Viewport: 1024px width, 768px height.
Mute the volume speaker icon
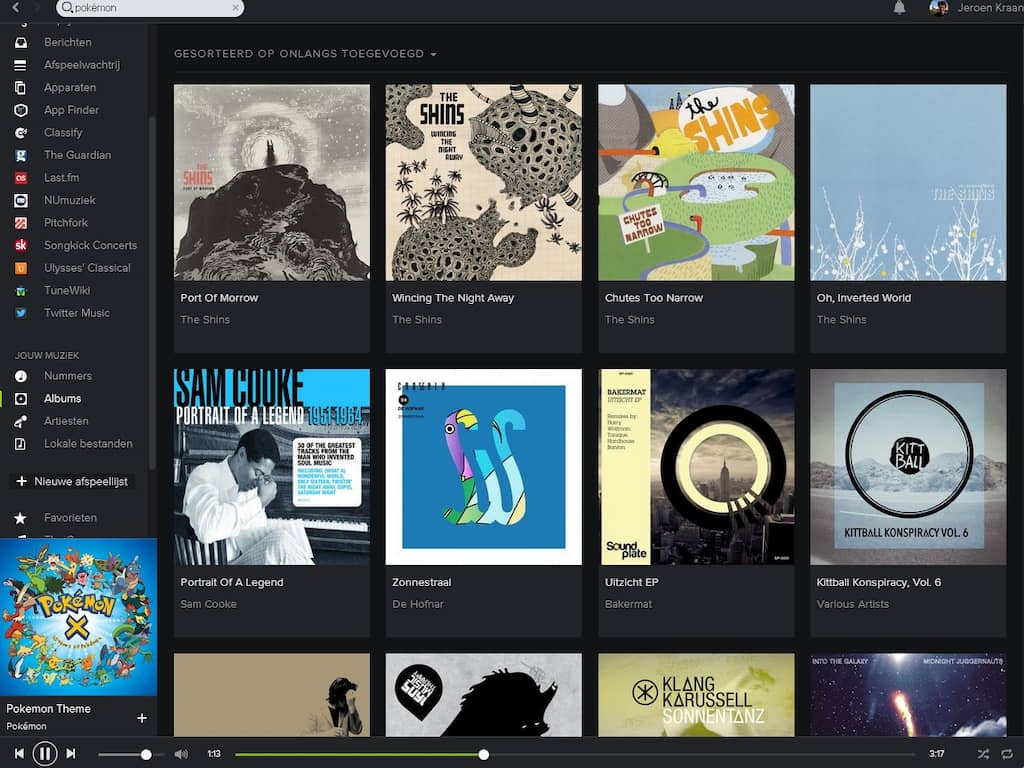(181, 754)
